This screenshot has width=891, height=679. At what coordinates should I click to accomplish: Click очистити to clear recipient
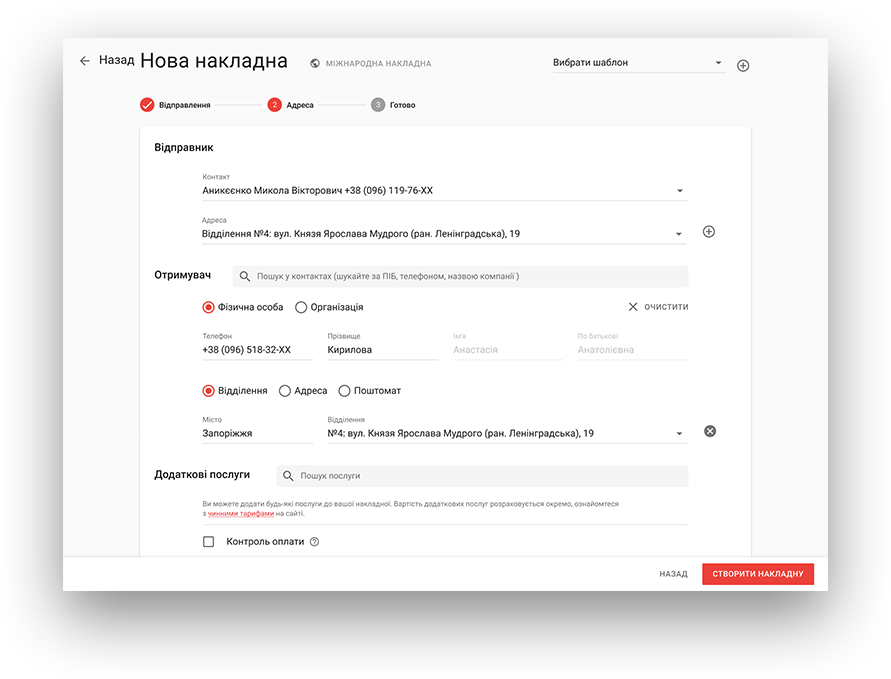(666, 307)
